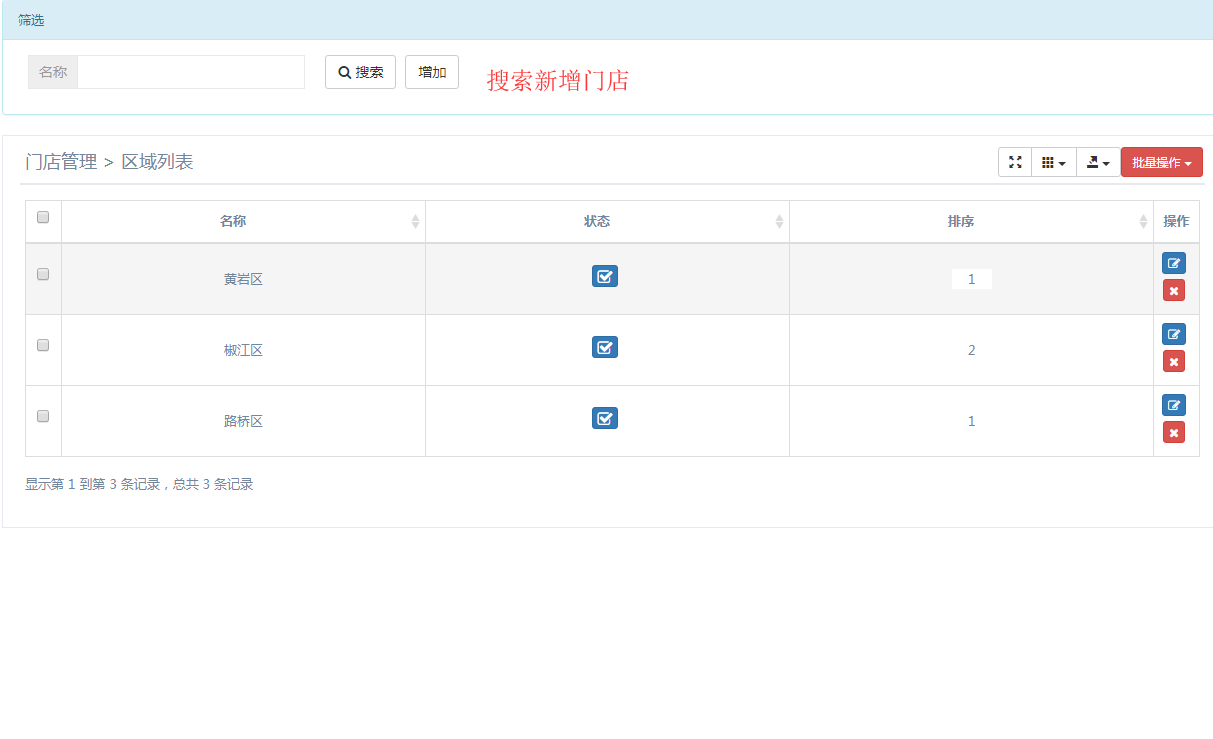Check the select-all checkbox in header
1213x739 pixels.
(43, 217)
